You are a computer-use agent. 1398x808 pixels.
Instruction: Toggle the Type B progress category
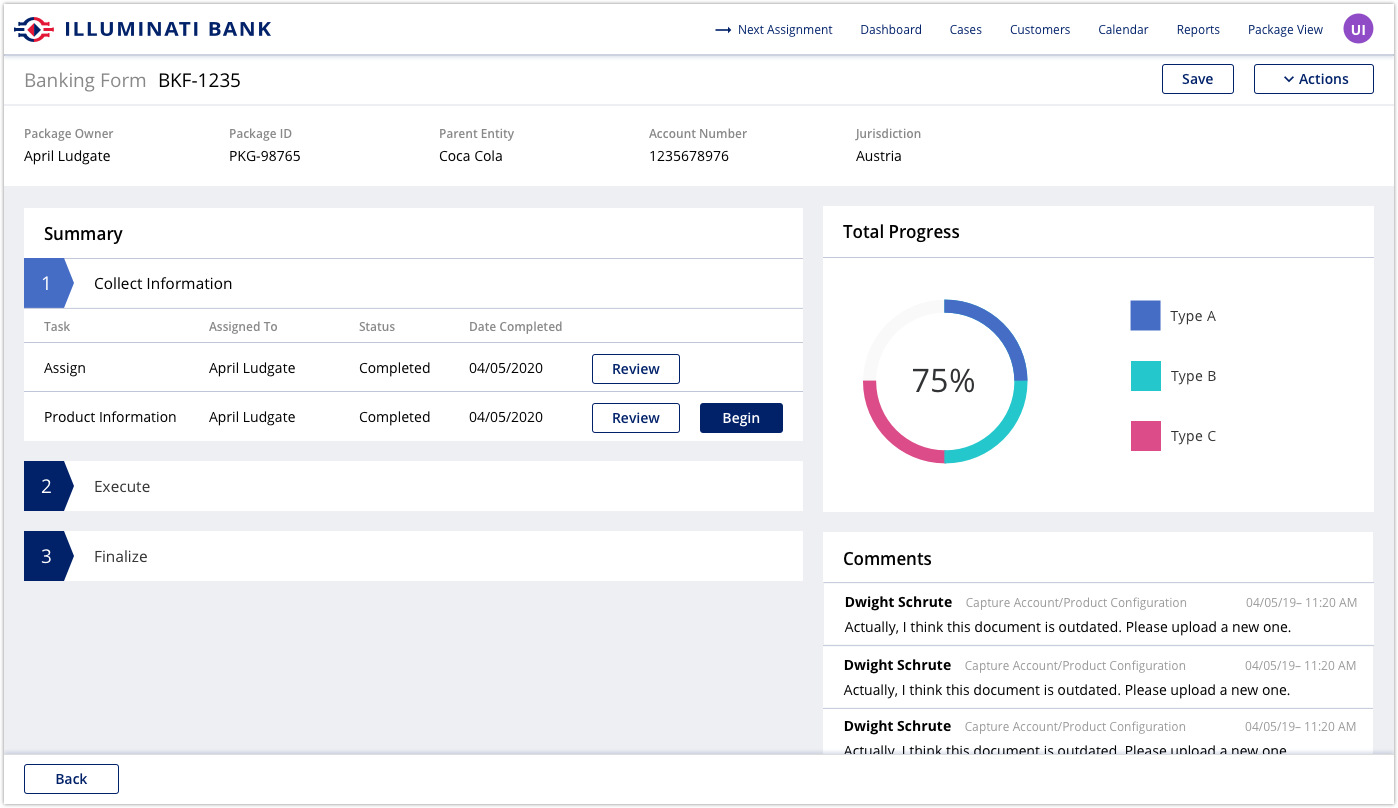(1145, 376)
